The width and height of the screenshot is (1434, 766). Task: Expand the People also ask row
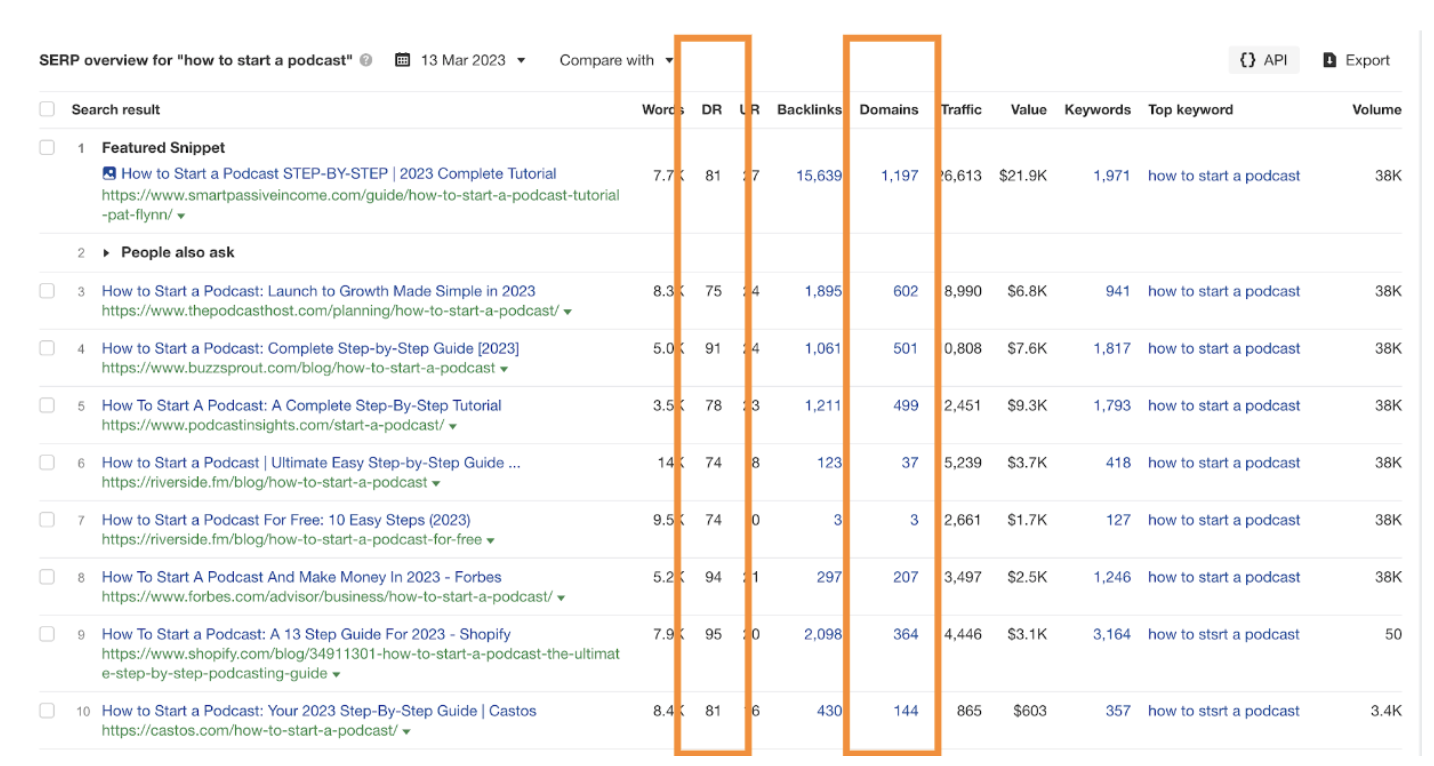[106, 253]
